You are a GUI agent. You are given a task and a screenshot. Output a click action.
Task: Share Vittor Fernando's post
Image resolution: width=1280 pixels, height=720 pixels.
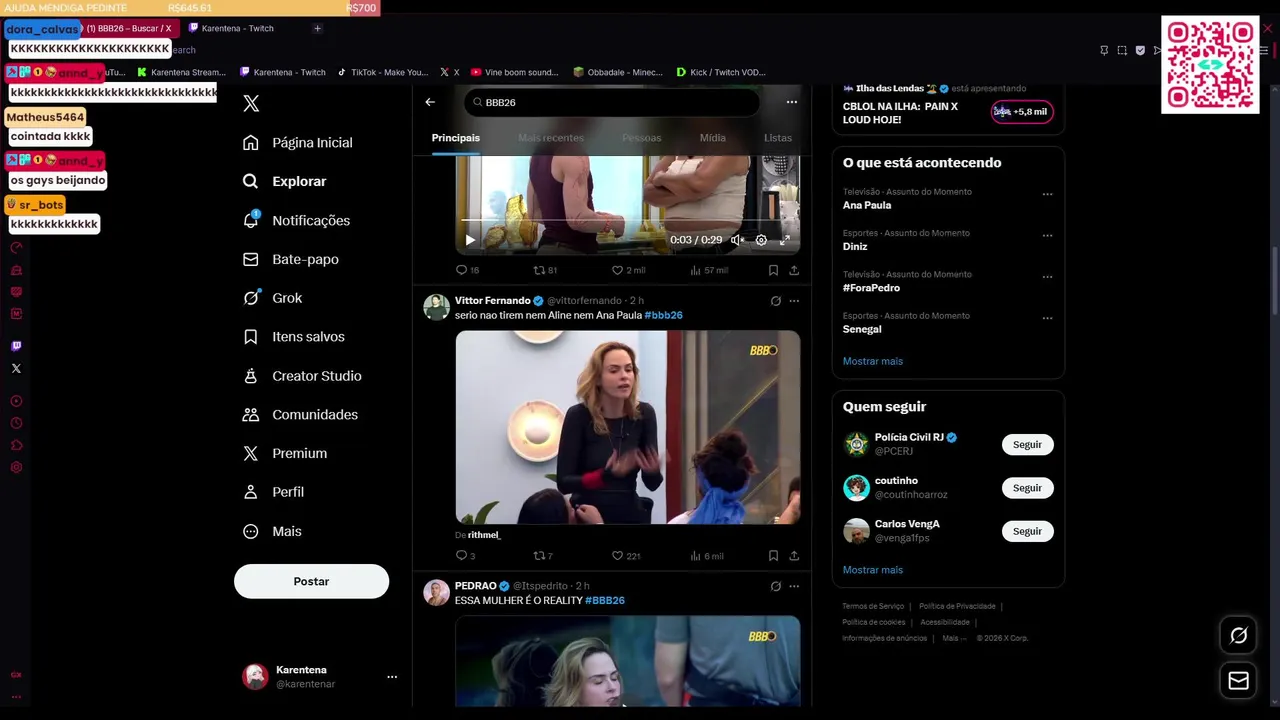click(x=794, y=556)
